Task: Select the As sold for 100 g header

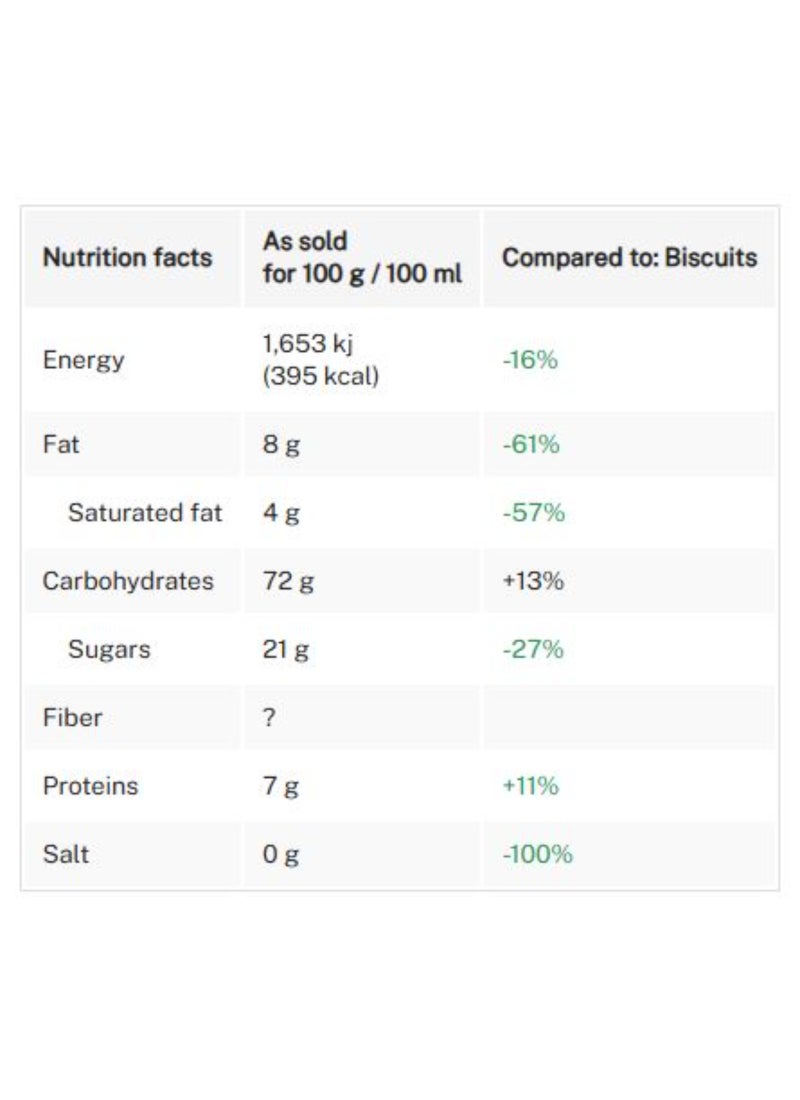Action: [362, 257]
